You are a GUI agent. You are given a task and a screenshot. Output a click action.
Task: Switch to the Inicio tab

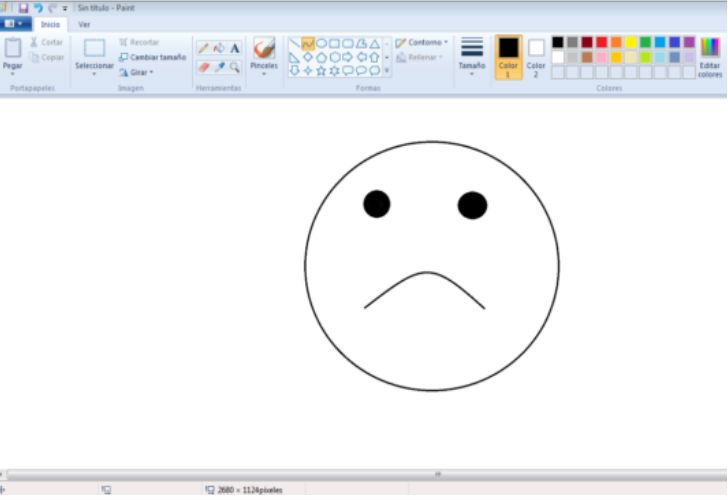tap(50, 24)
